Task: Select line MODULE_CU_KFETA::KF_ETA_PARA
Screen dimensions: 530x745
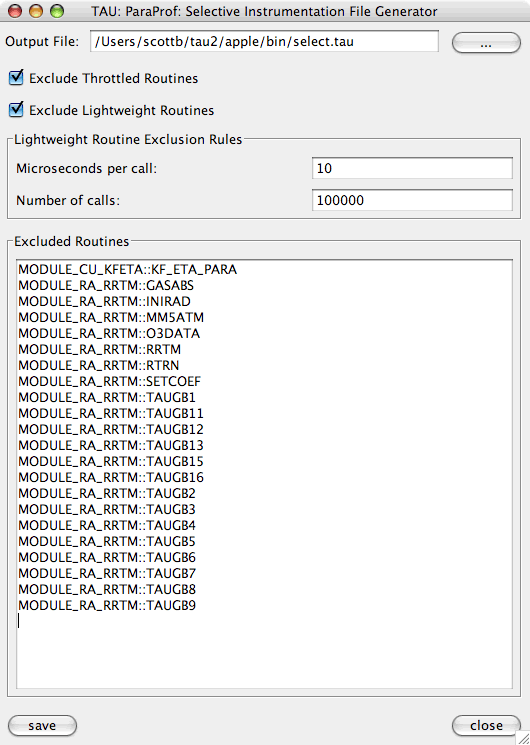Action: (127, 269)
